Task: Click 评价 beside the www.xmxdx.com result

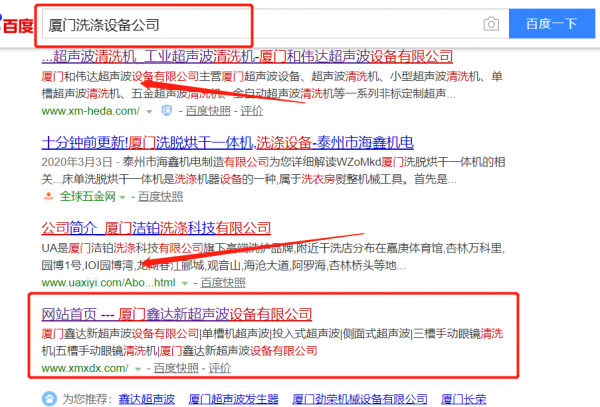Action: [221, 368]
